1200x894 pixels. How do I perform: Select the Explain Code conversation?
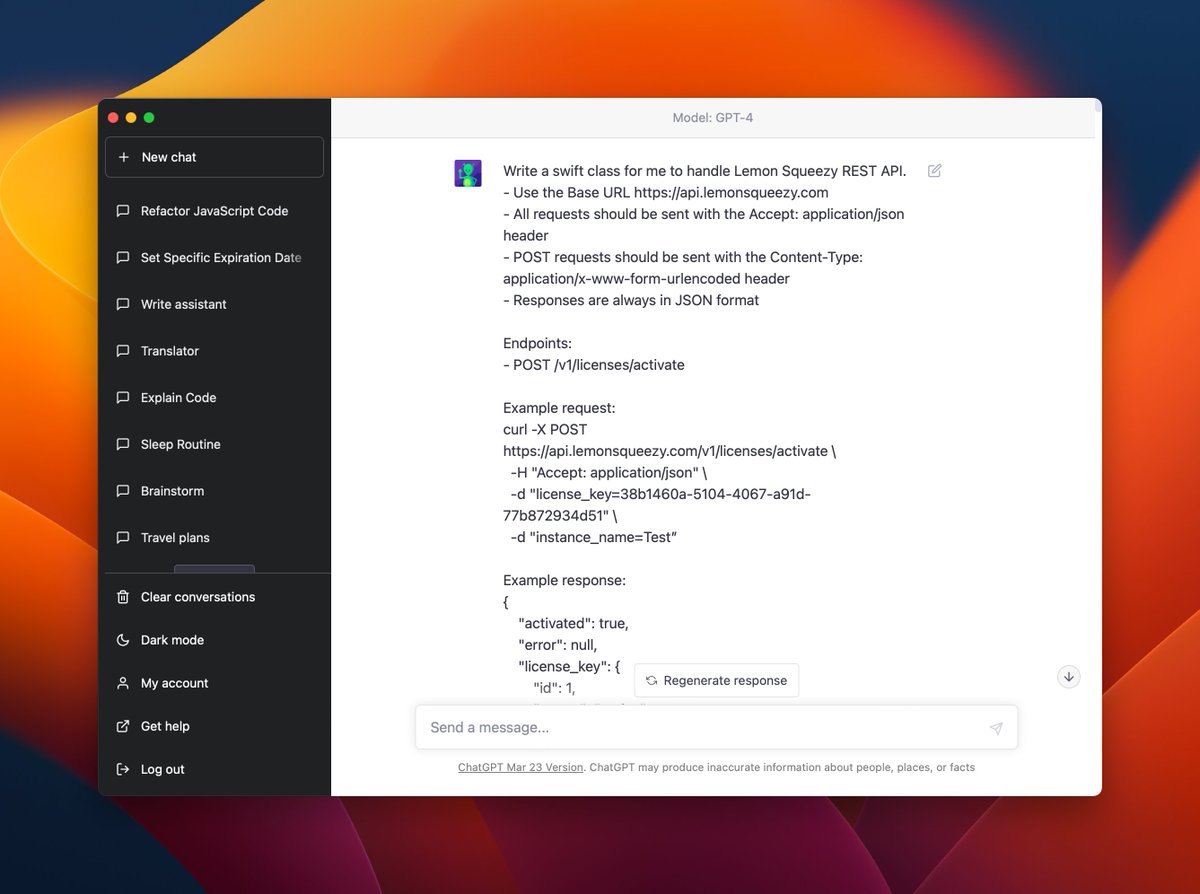214,397
